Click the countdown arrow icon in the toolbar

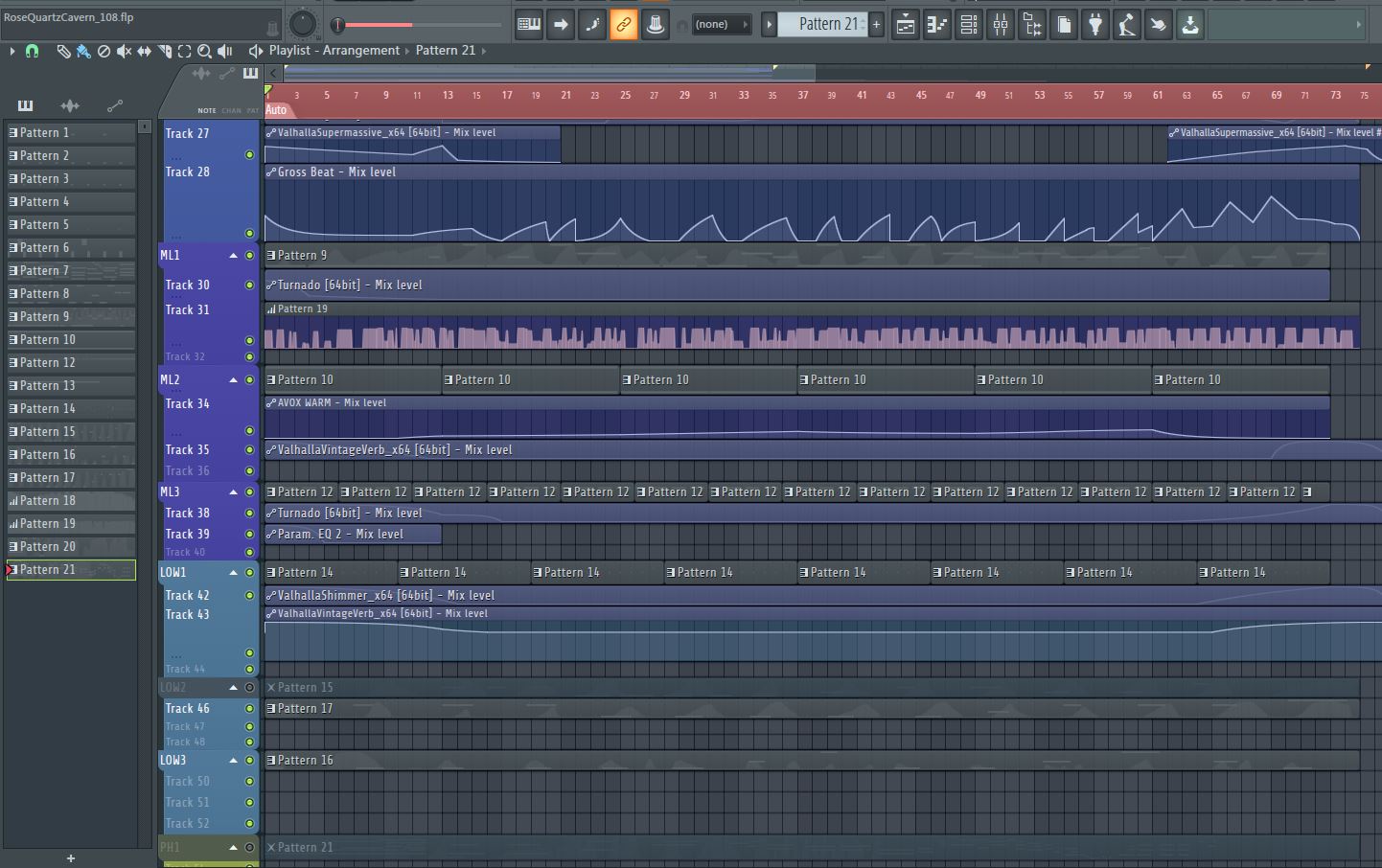tap(561, 25)
